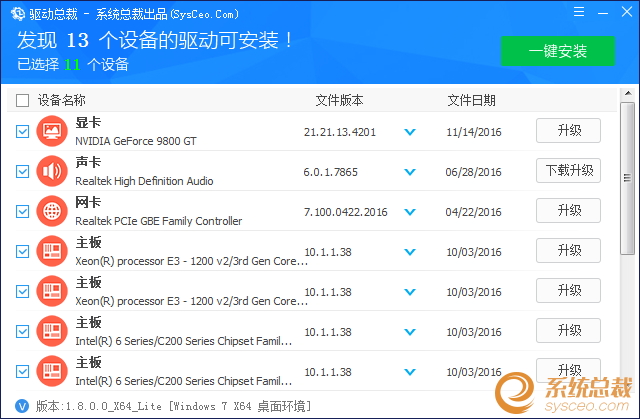Uncheck the second Xeon processor row checkbox
This screenshot has height=419, width=640.
click(22, 291)
